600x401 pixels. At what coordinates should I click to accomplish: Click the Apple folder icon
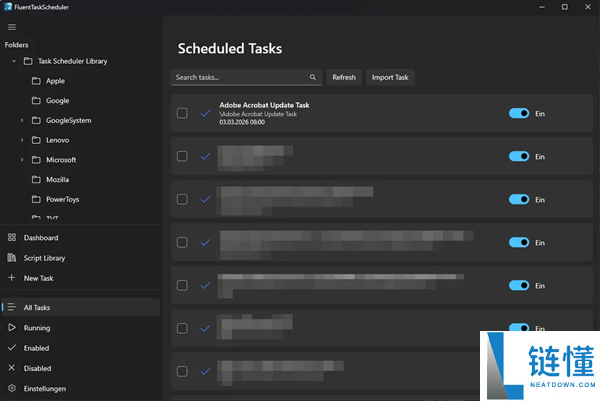tap(36, 81)
